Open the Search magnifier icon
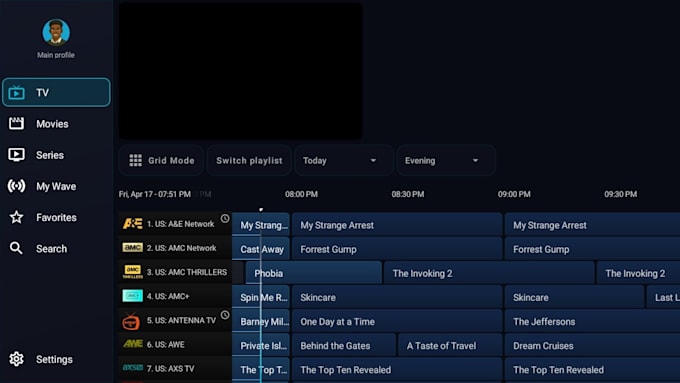This screenshot has width=680, height=383. coord(16,248)
